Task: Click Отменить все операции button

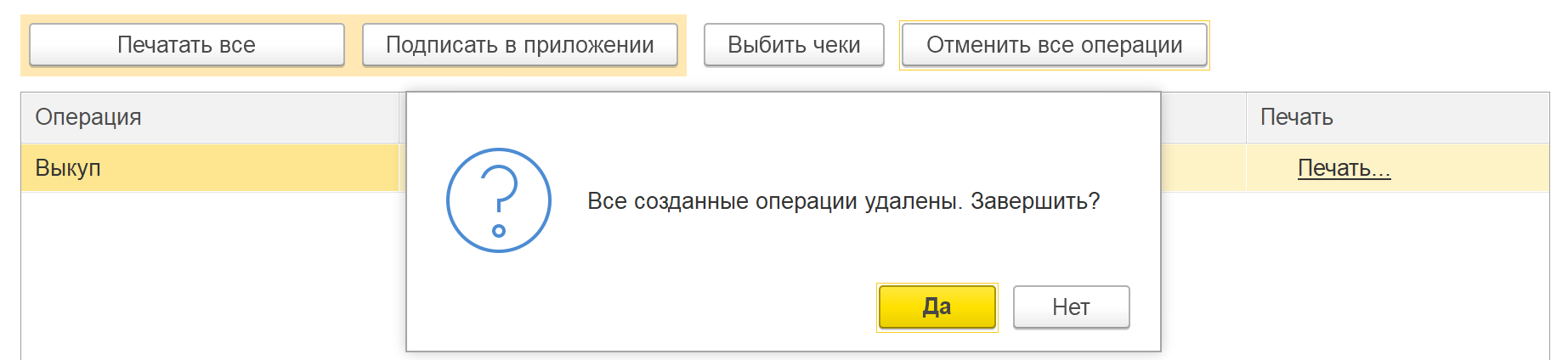Action: [1055, 45]
